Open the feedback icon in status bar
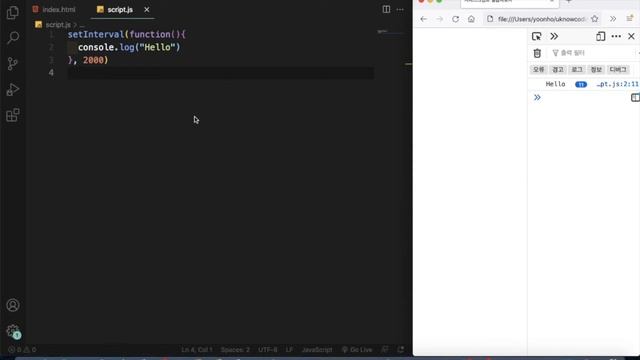This screenshot has height=360, width=640. 385,350
